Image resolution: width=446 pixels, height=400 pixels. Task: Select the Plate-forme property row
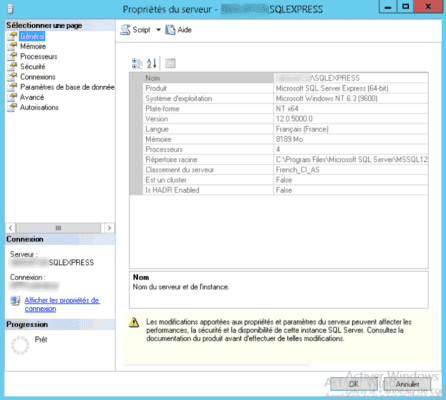tap(279, 109)
